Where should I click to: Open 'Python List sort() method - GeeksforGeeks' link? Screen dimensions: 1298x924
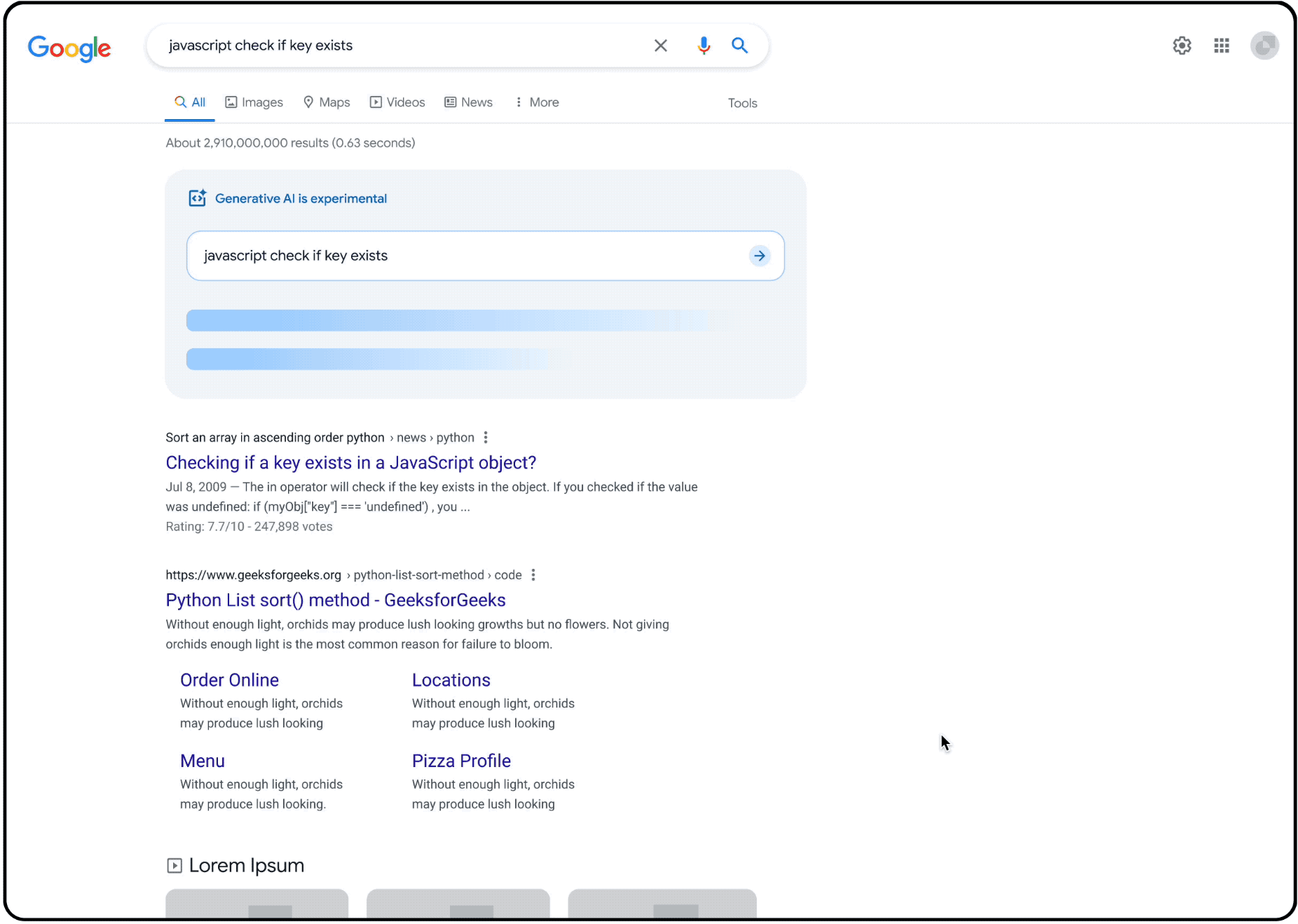336,600
